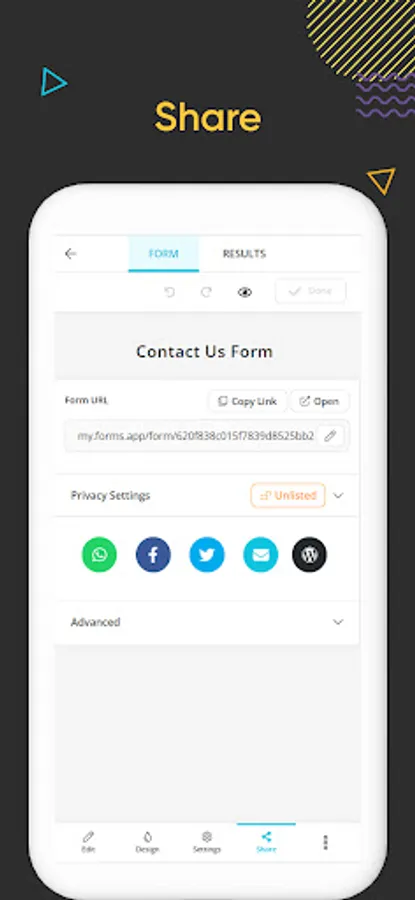Open WordPress embed option
Viewport: 415px width, 900px height.
click(x=309, y=554)
